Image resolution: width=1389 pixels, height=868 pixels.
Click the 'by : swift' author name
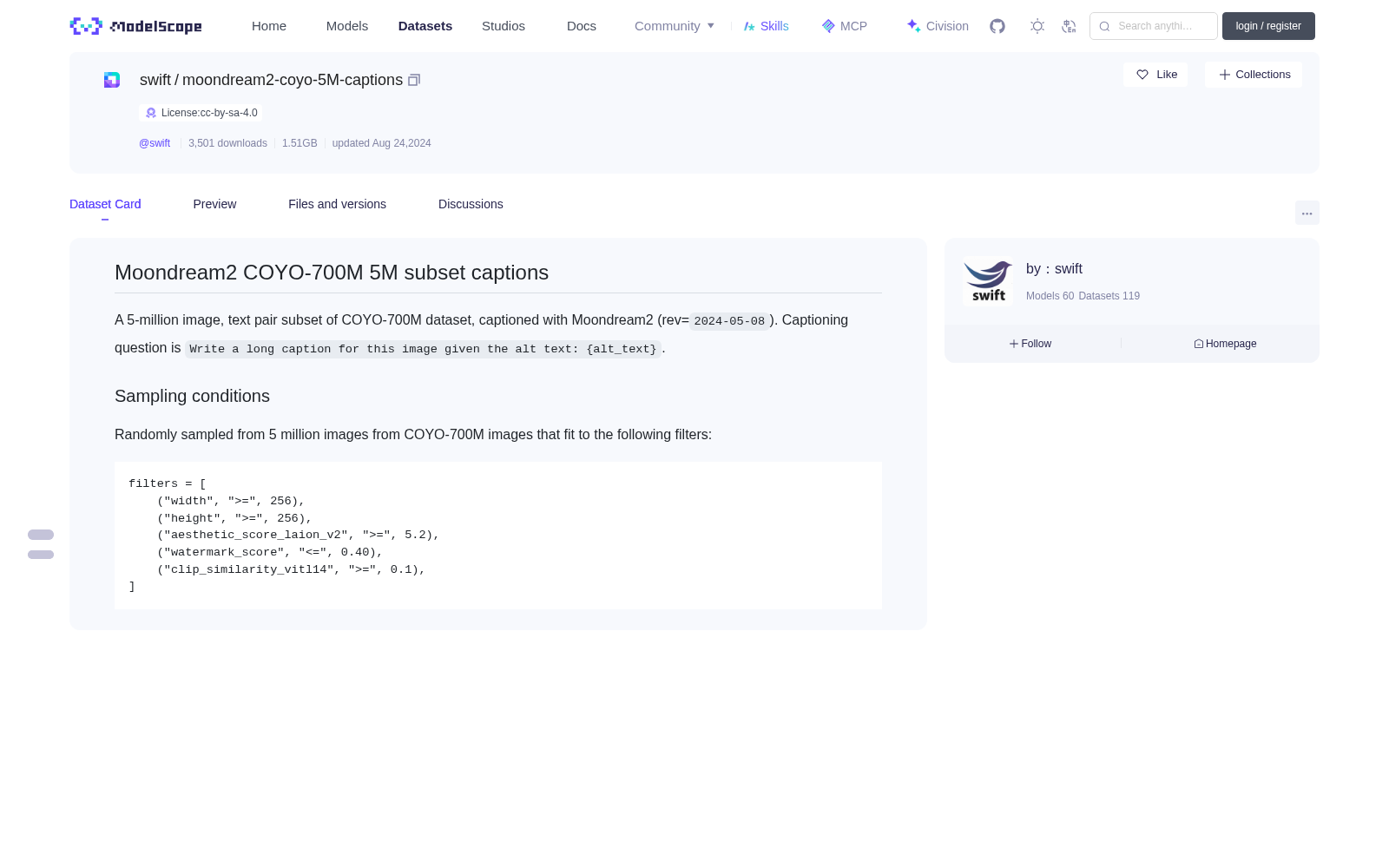(1054, 269)
